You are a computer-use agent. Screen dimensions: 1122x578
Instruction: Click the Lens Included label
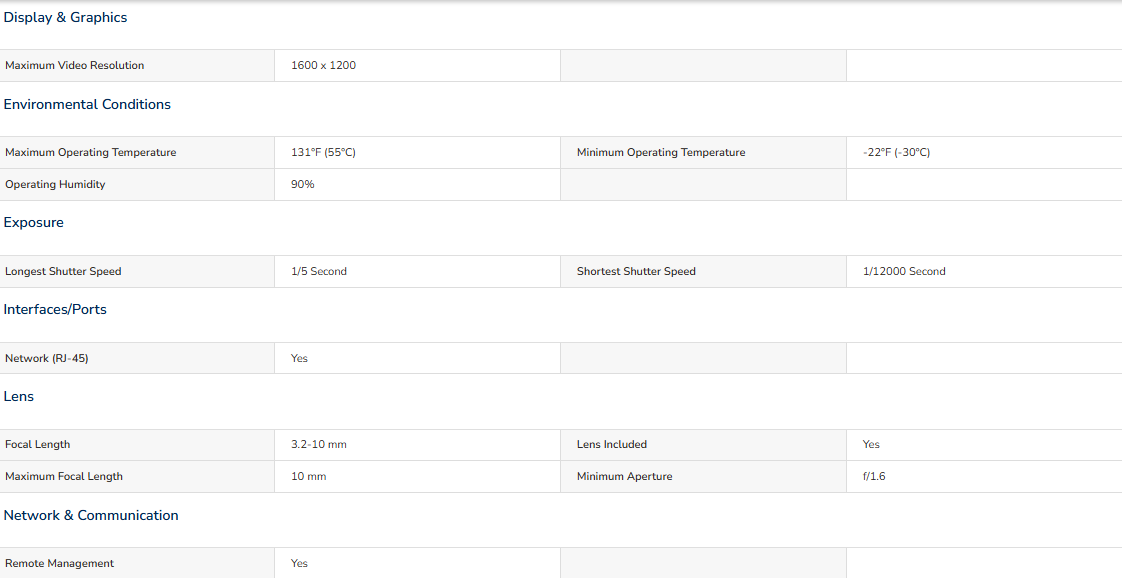(x=612, y=444)
